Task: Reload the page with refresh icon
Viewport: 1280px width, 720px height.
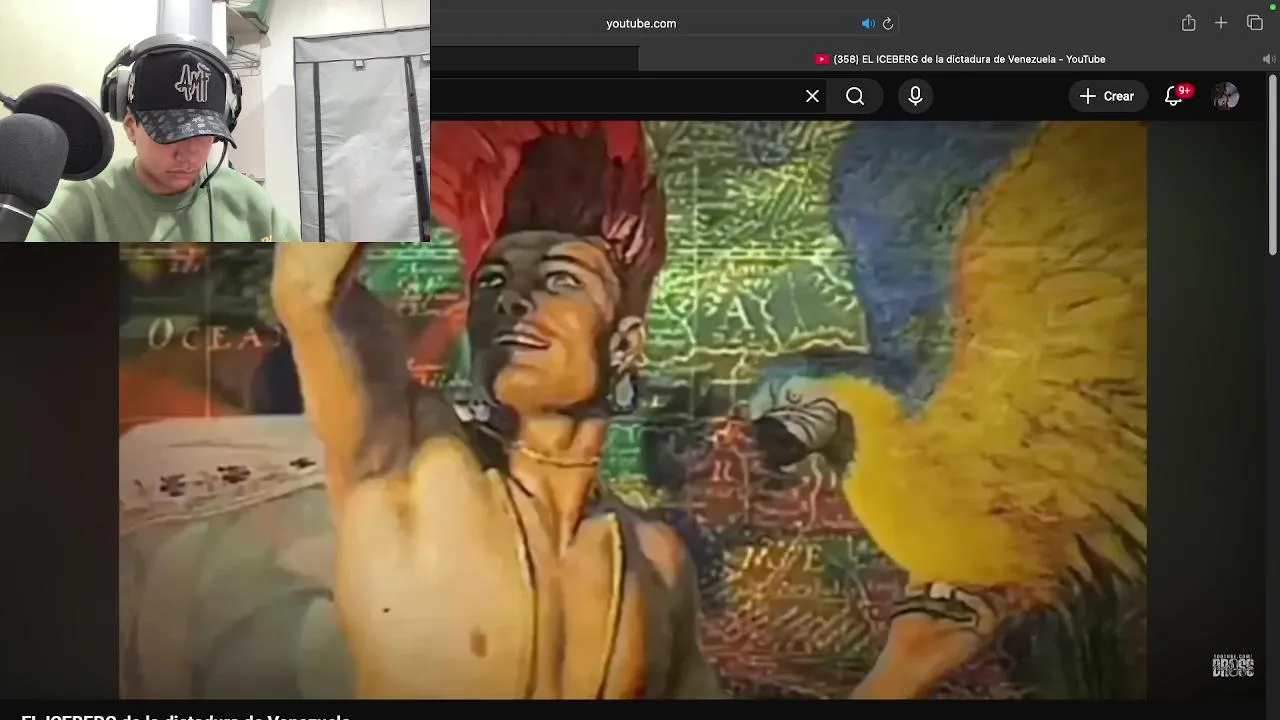Action: point(888,24)
